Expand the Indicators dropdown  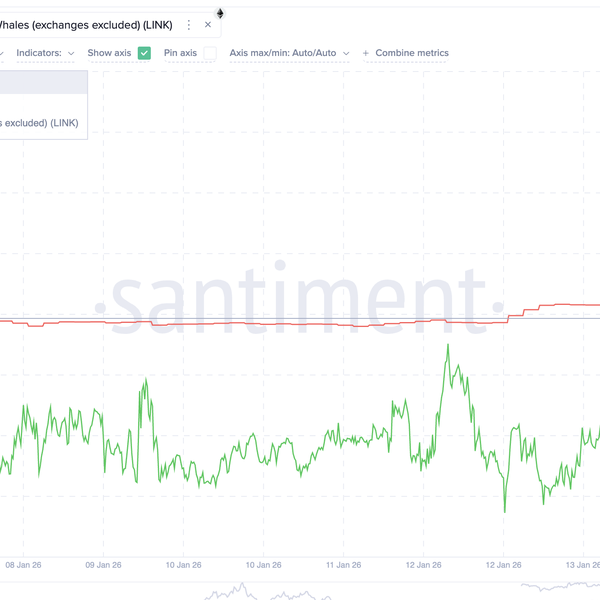click(45, 53)
